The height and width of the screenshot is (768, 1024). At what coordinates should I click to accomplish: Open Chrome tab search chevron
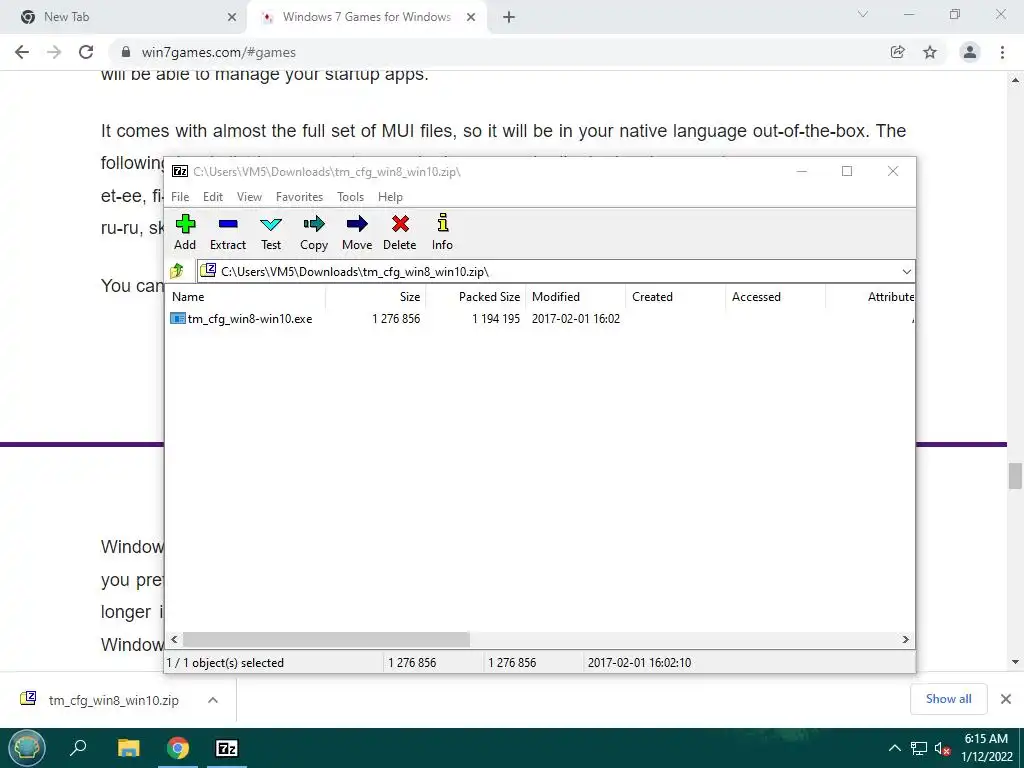click(863, 14)
